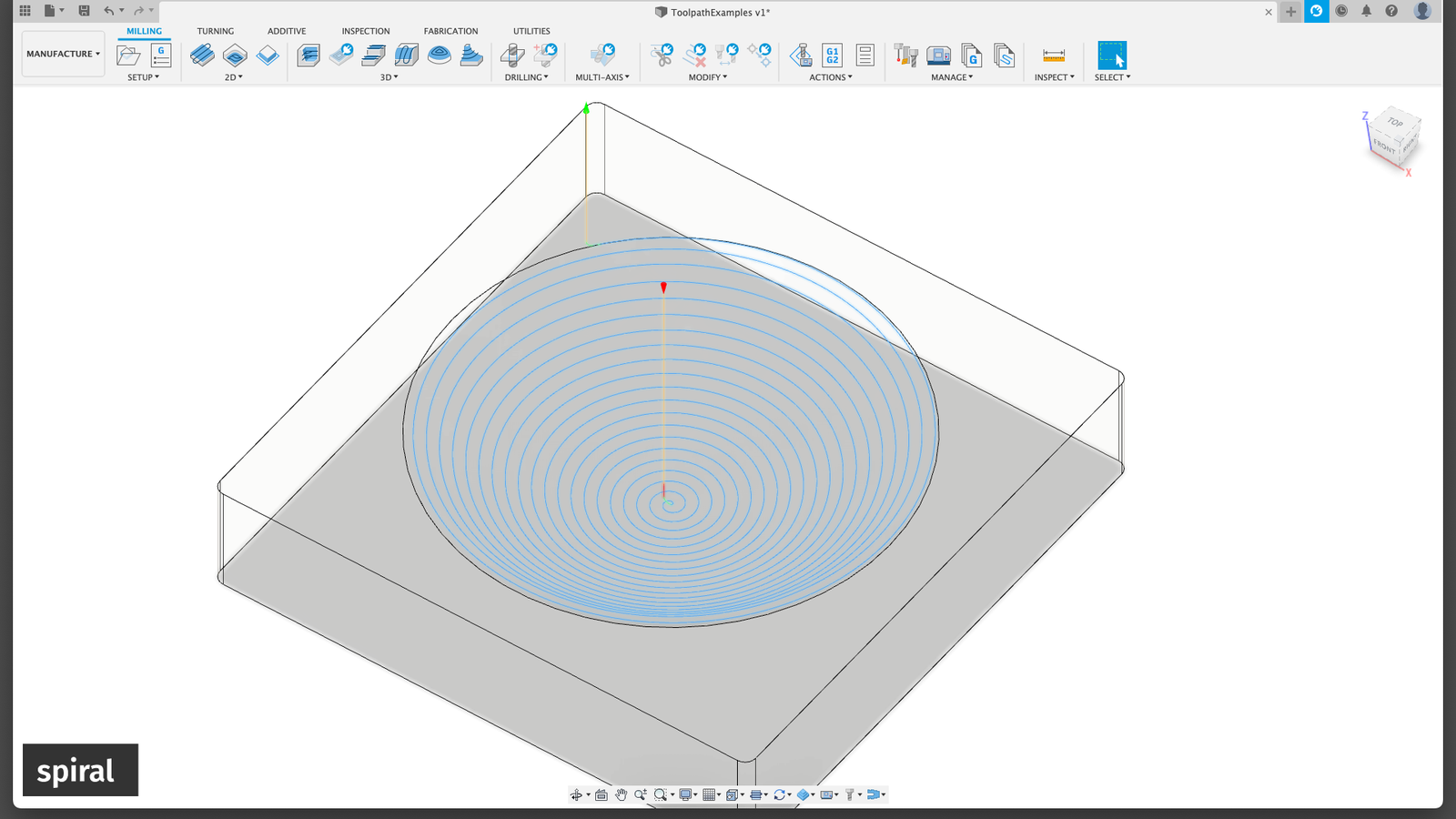Click the Move Entry Positions icon

[x=760, y=56]
